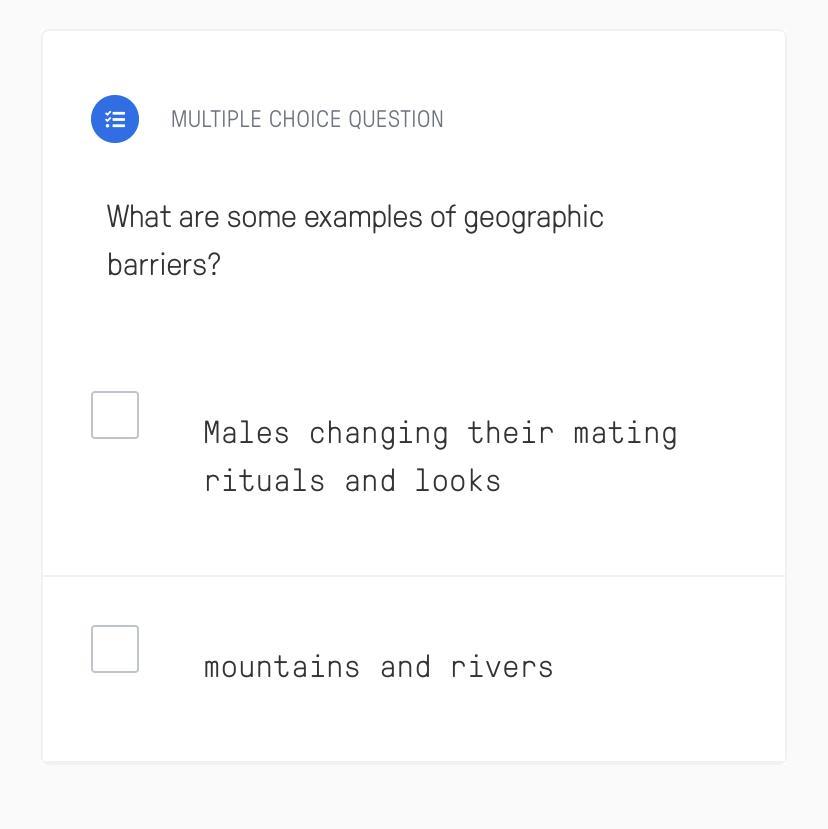The image size is (828, 829).
Task: Click the word 'QUESTION' in the header
Action: click(x=396, y=119)
